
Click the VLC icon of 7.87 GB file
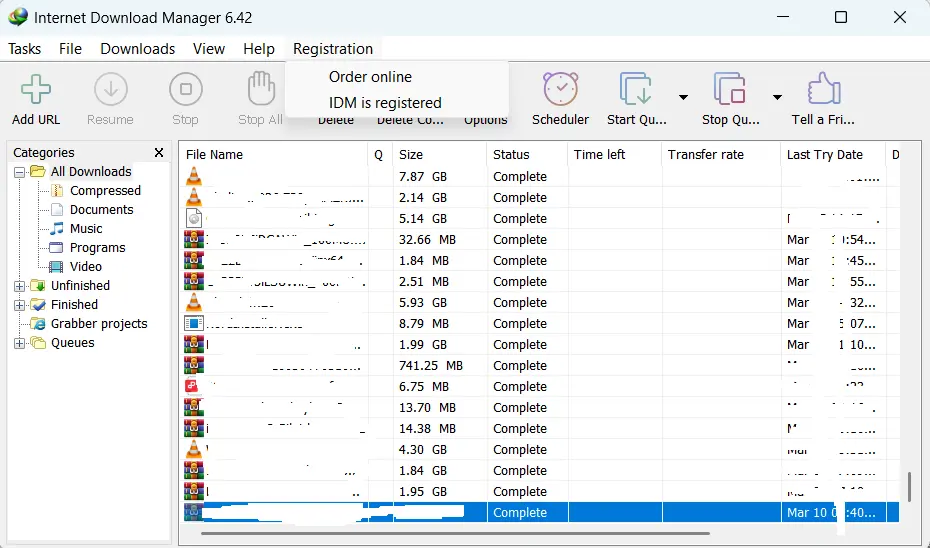coord(193,177)
